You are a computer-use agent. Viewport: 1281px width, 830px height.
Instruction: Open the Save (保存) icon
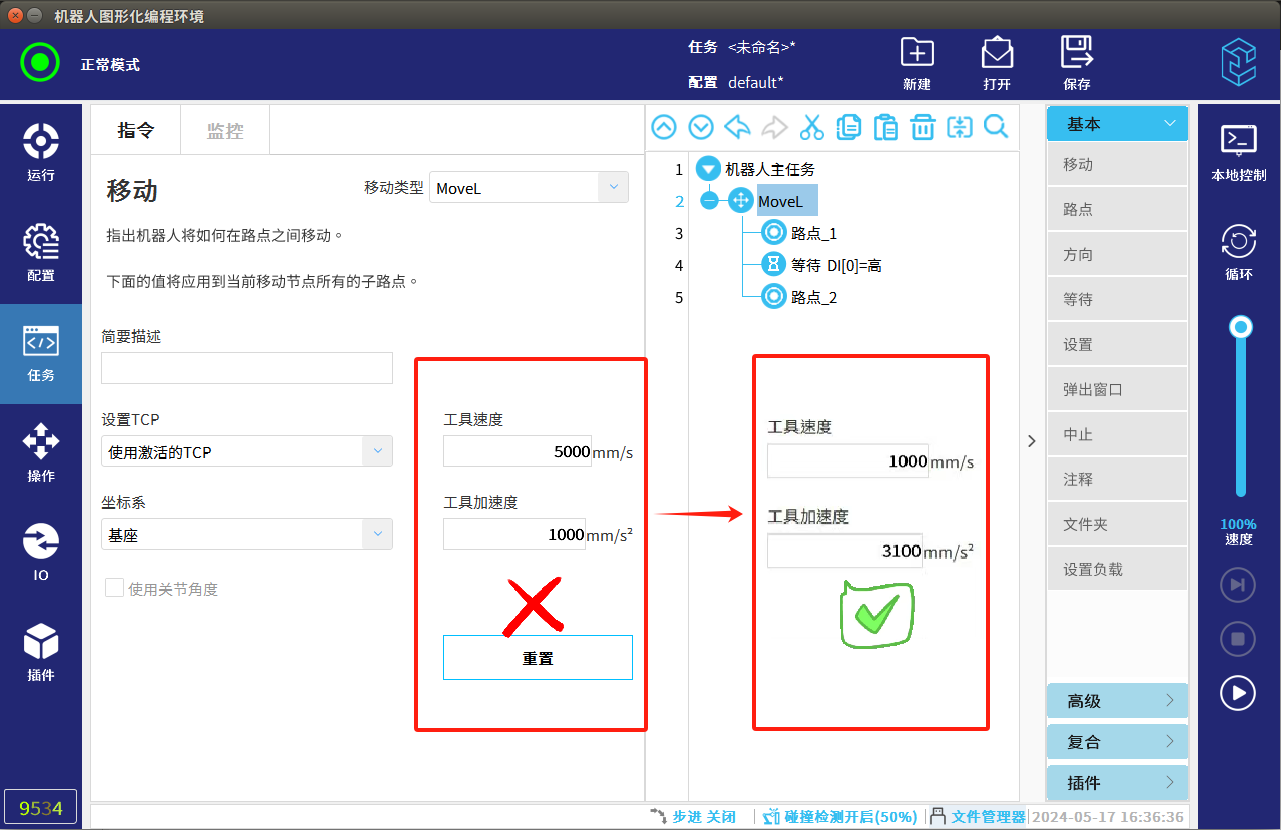[1077, 63]
